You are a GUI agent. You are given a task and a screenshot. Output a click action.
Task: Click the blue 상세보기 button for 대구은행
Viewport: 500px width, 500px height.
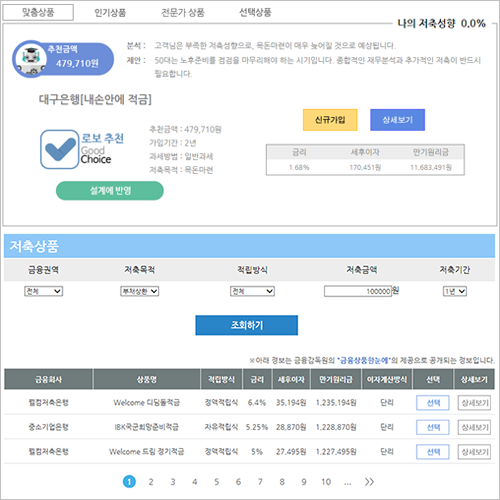point(397,120)
